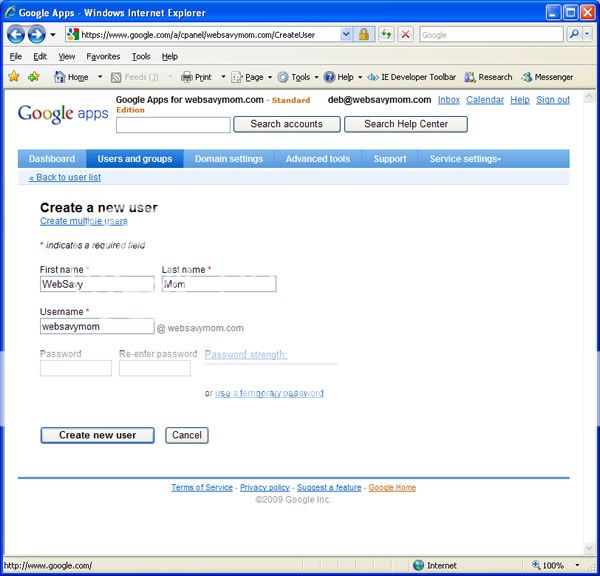Viewport: 600px width, 576px height.
Task: Click the Help link in page header
Action: click(x=520, y=100)
